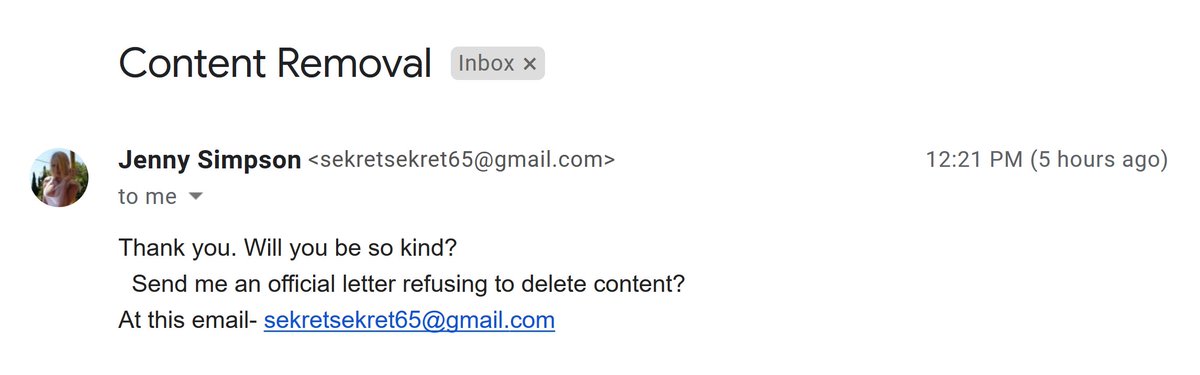Click the 12:21 PM timestamp
The image size is (1200, 375).
[x=974, y=160]
